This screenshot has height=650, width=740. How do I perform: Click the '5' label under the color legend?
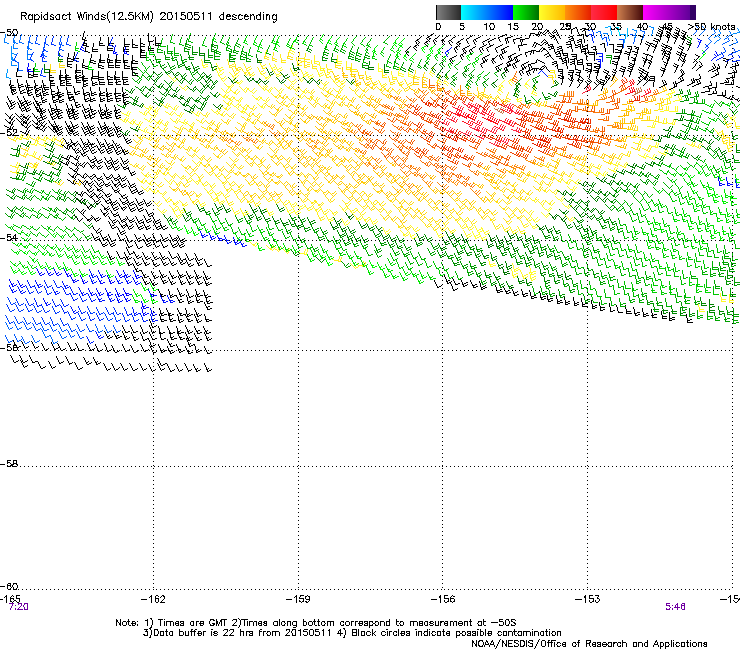coord(462,27)
